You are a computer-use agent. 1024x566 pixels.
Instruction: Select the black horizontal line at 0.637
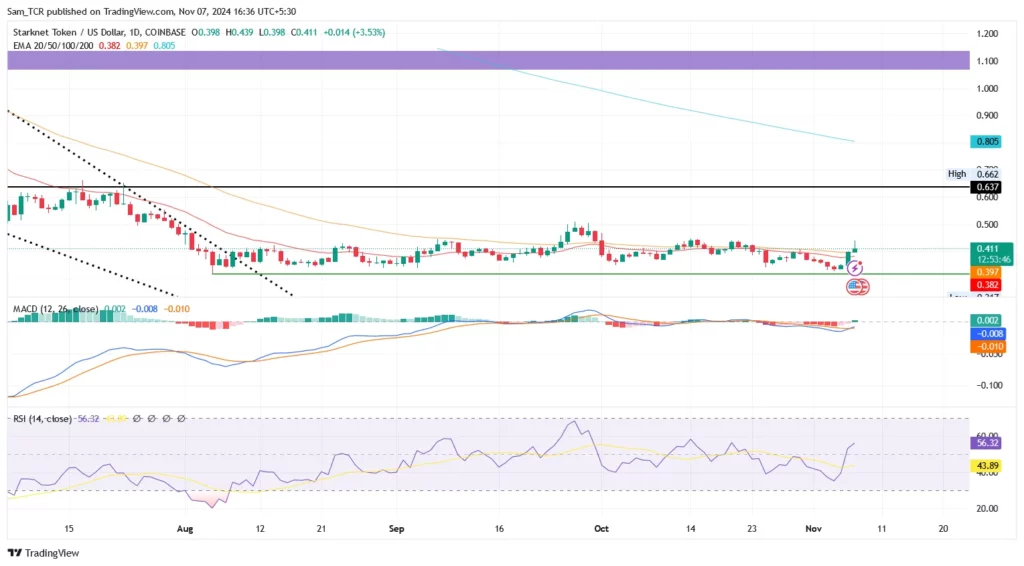(x=488, y=187)
